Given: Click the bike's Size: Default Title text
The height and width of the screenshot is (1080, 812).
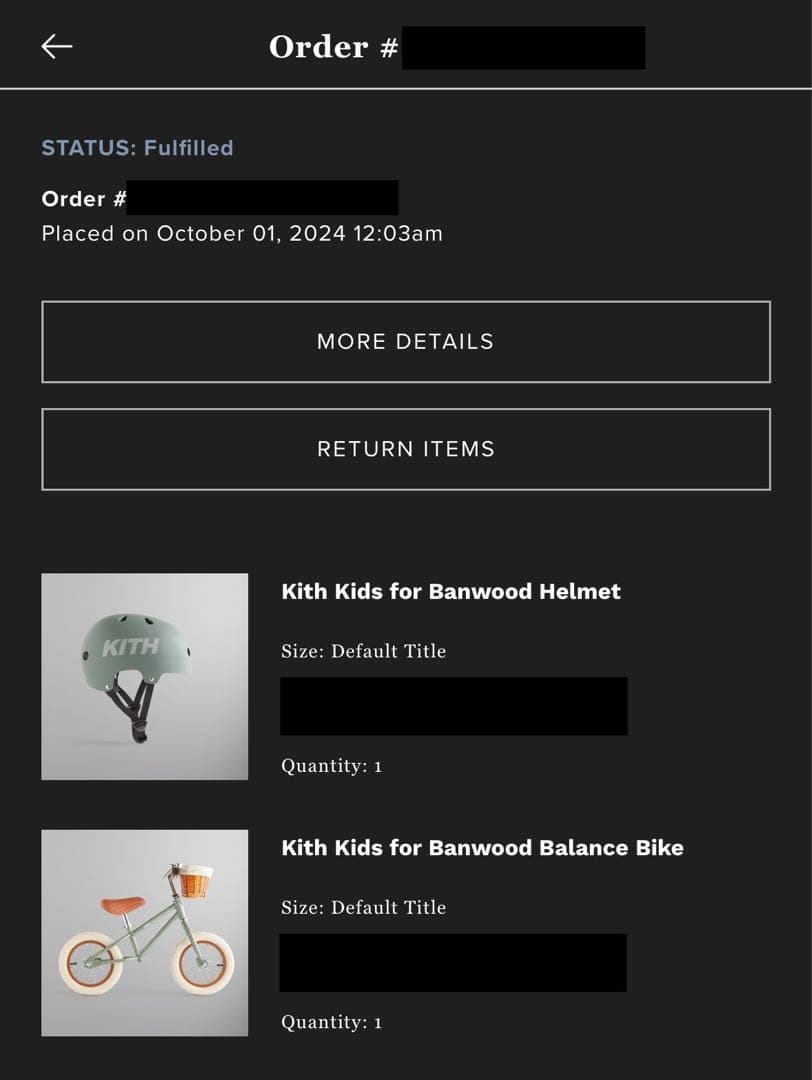Looking at the screenshot, I should click(x=362, y=908).
